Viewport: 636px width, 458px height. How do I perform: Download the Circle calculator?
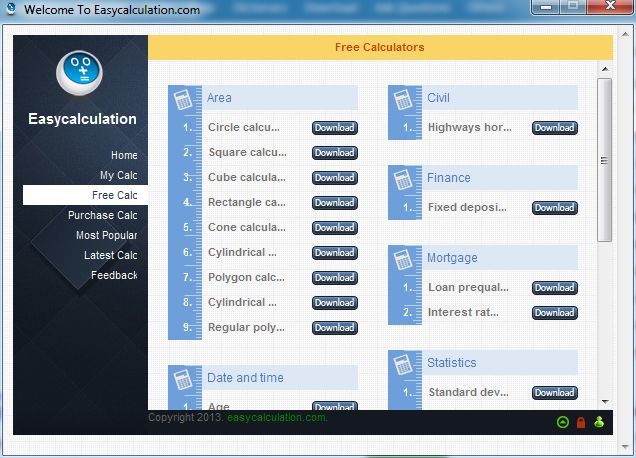click(x=335, y=128)
